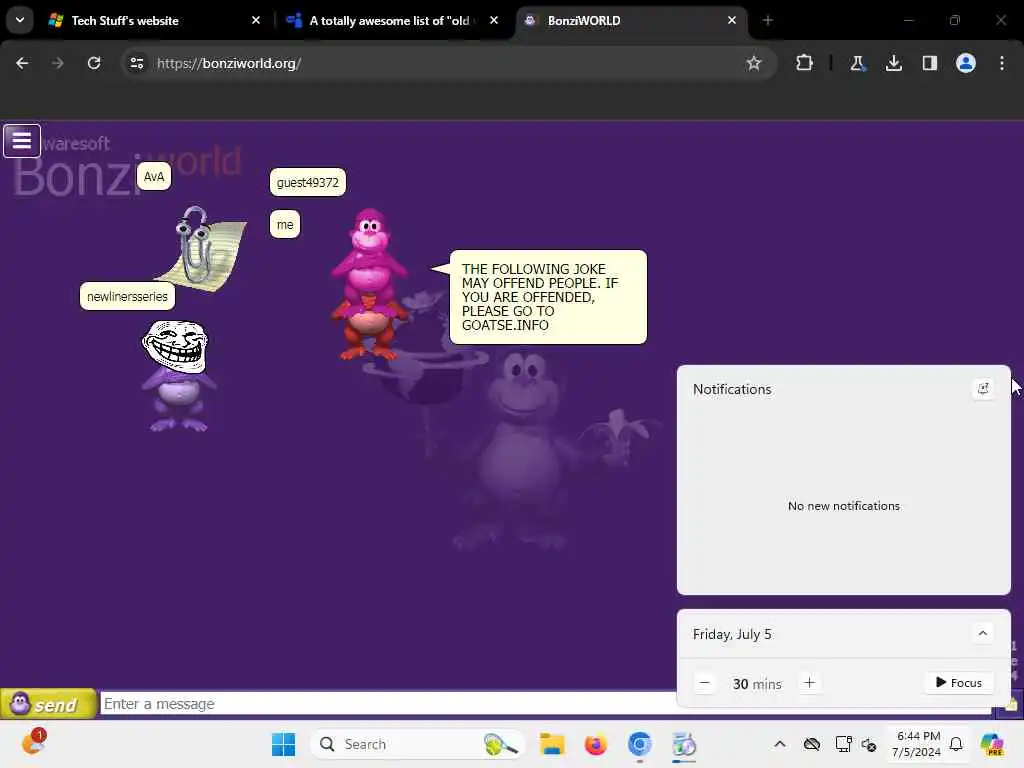Click the 'me' name tag
This screenshot has width=1024, height=768.
(x=285, y=225)
